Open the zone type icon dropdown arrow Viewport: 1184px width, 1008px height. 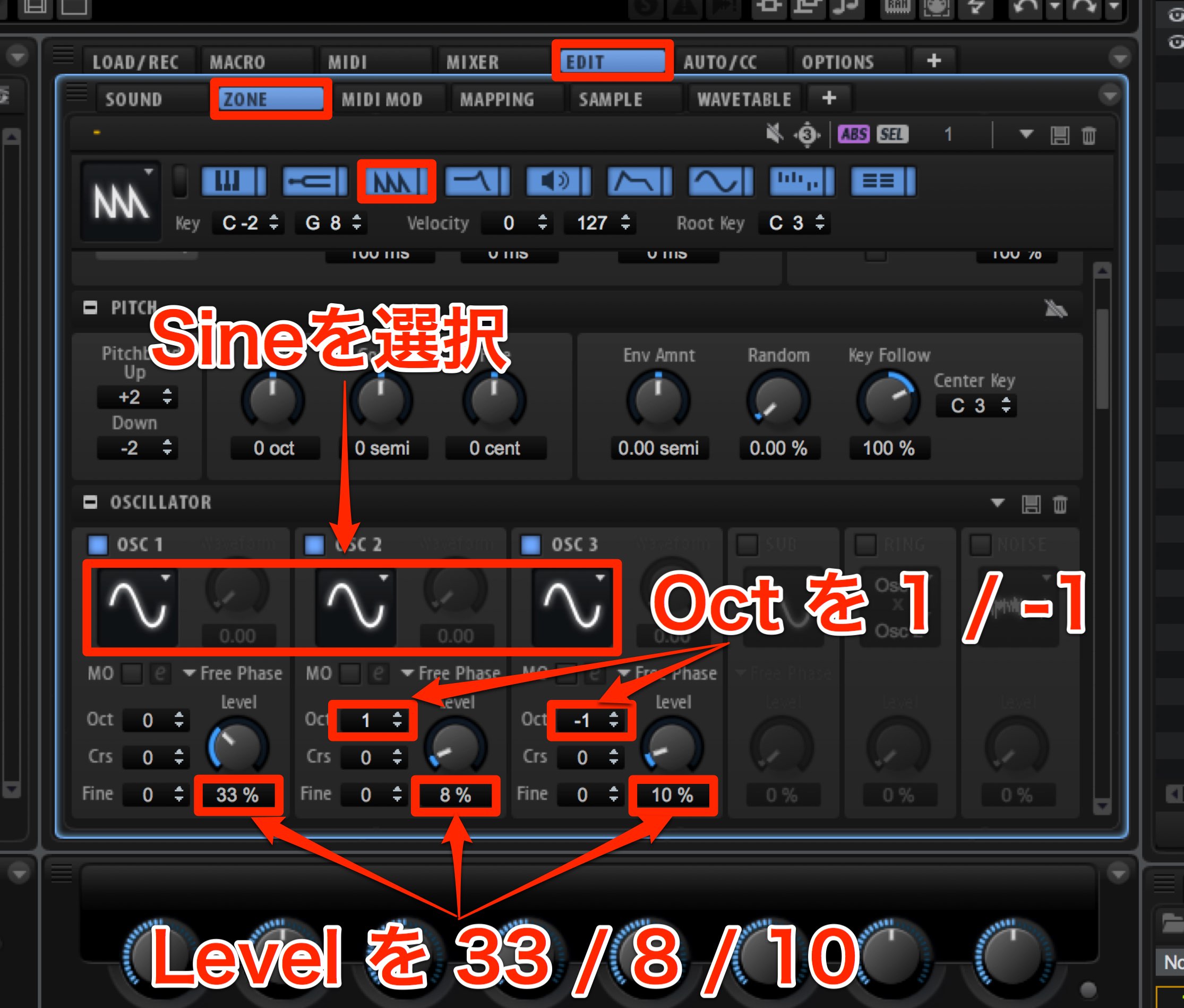[149, 172]
